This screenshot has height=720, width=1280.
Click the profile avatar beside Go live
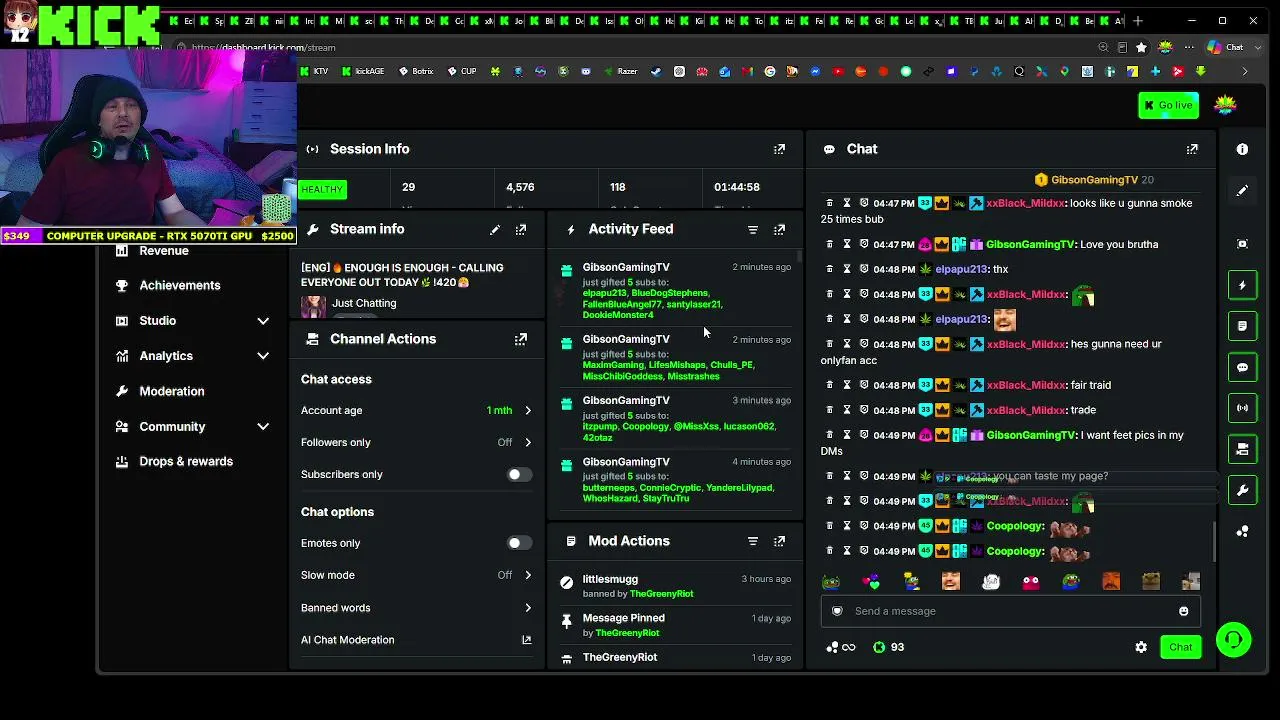pyautogui.click(x=1225, y=104)
